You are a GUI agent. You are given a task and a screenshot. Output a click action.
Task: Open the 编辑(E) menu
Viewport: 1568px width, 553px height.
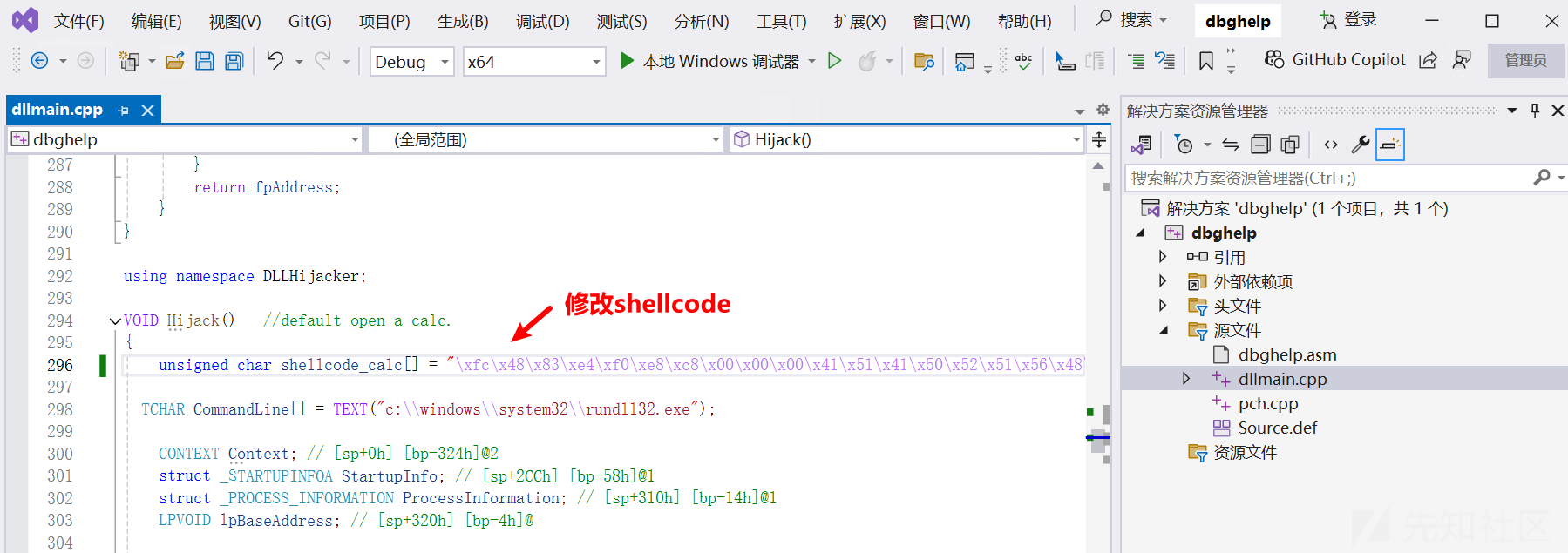[157, 21]
